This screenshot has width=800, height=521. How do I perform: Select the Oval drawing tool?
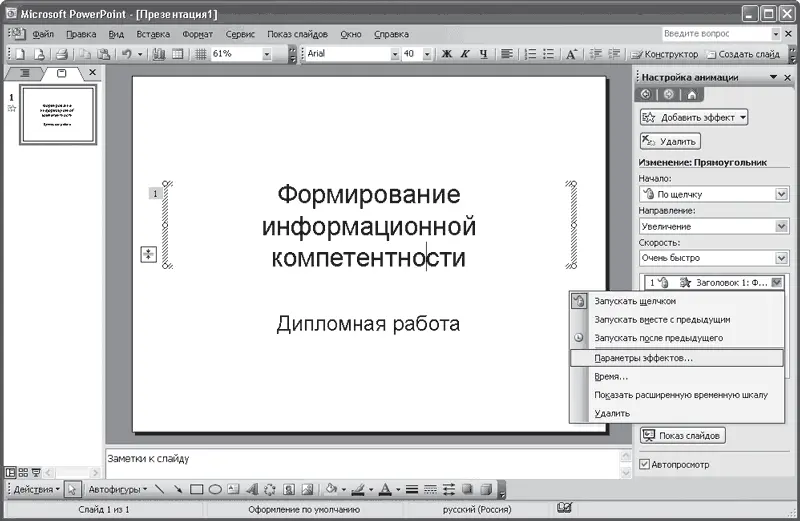pos(215,490)
